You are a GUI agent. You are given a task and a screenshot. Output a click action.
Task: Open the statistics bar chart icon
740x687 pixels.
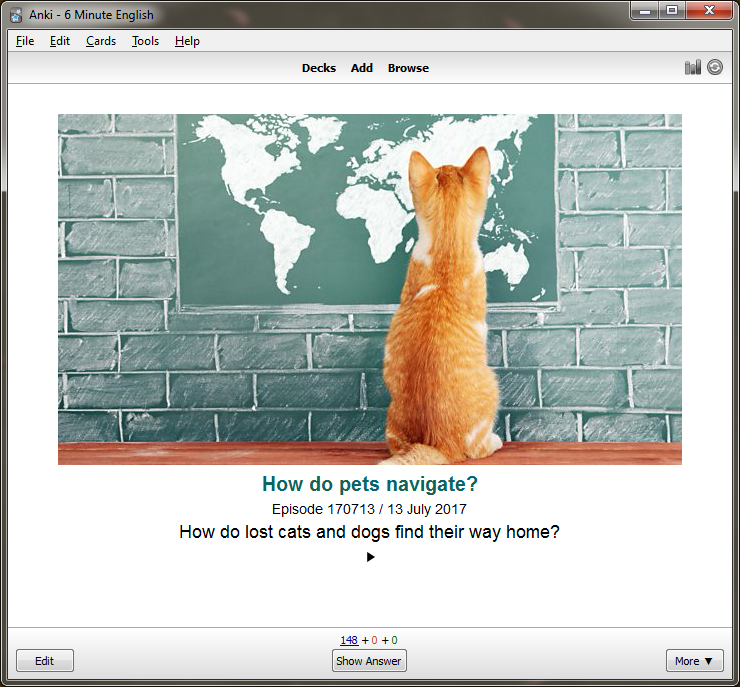click(x=692, y=67)
